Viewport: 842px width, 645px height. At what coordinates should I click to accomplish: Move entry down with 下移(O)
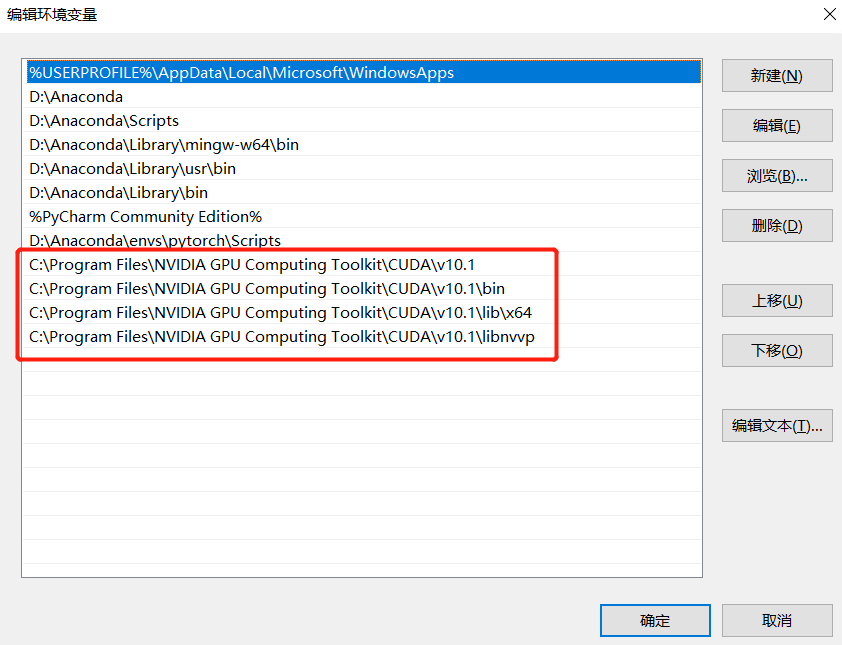click(777, 351)
